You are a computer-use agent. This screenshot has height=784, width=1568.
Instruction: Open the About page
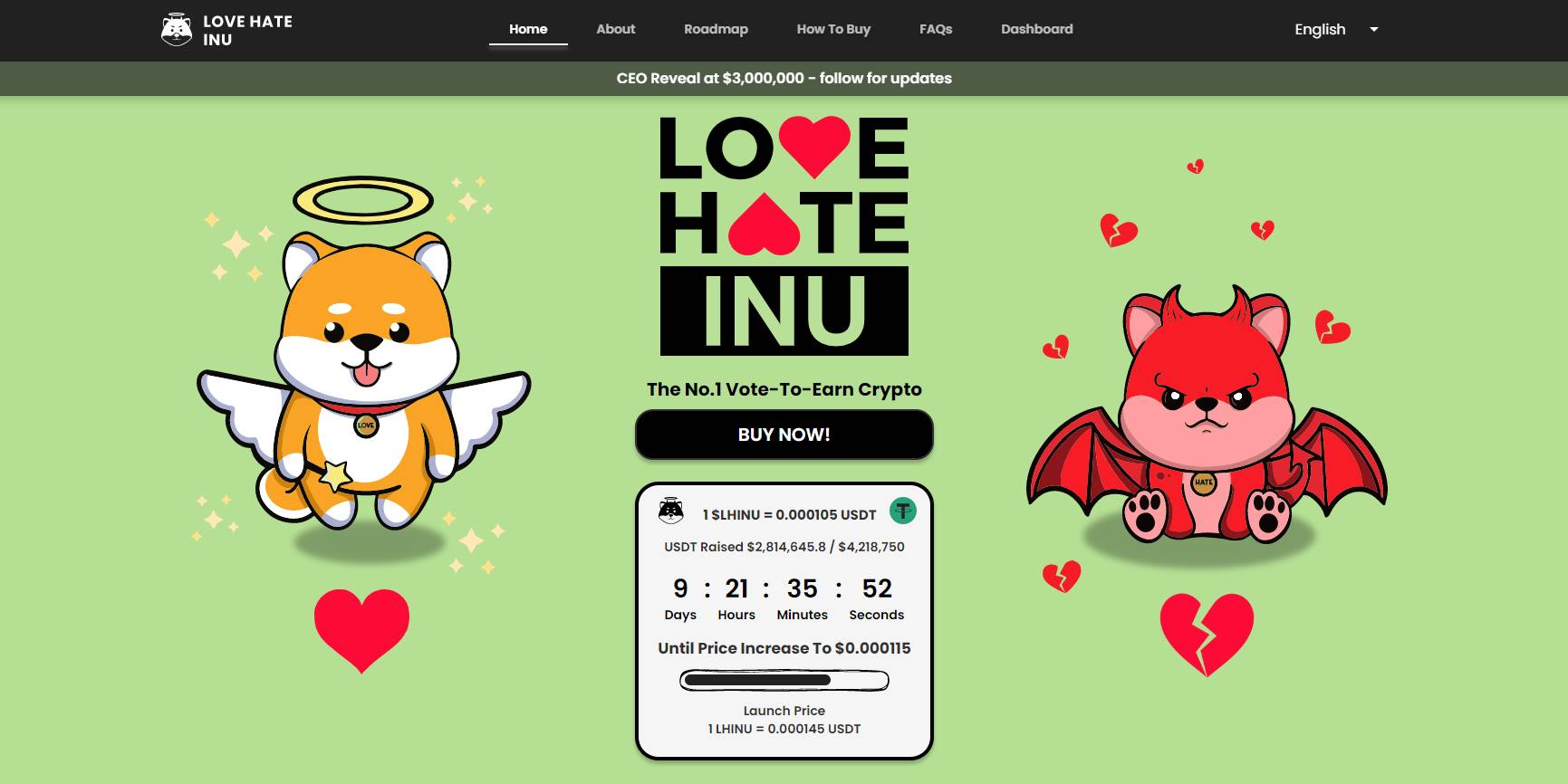click(616, 29)
